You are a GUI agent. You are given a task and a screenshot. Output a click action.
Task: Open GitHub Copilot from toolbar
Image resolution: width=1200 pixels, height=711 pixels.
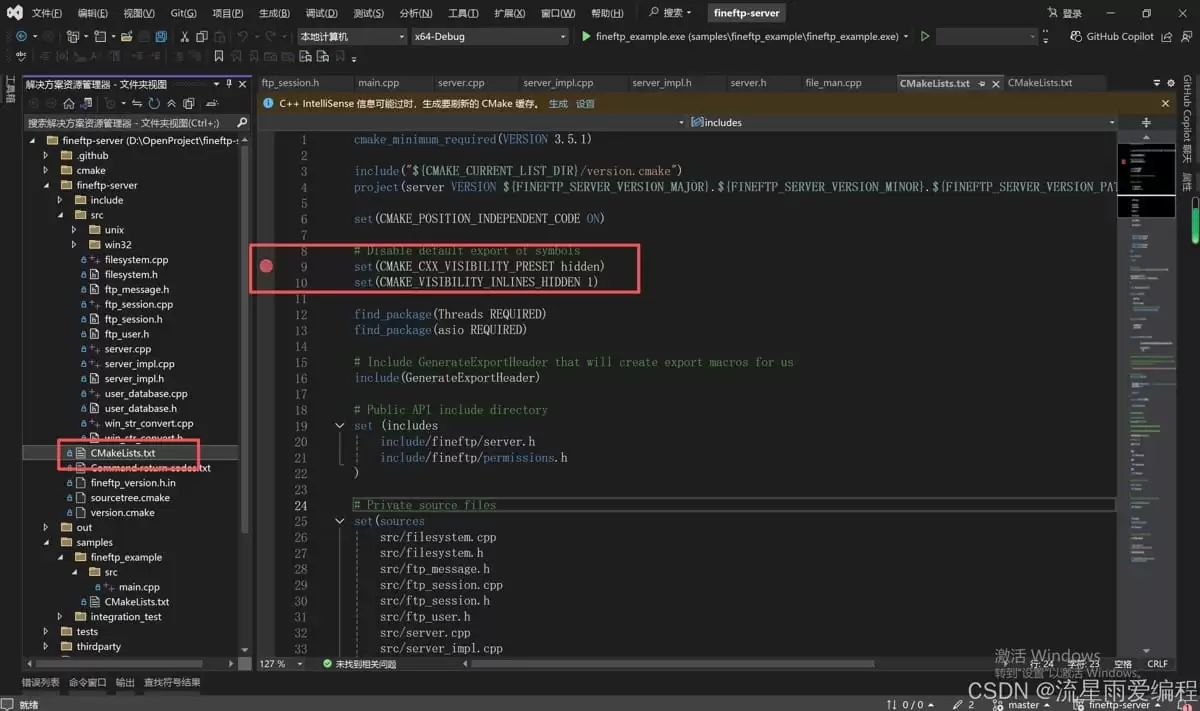click(1111, 36)
